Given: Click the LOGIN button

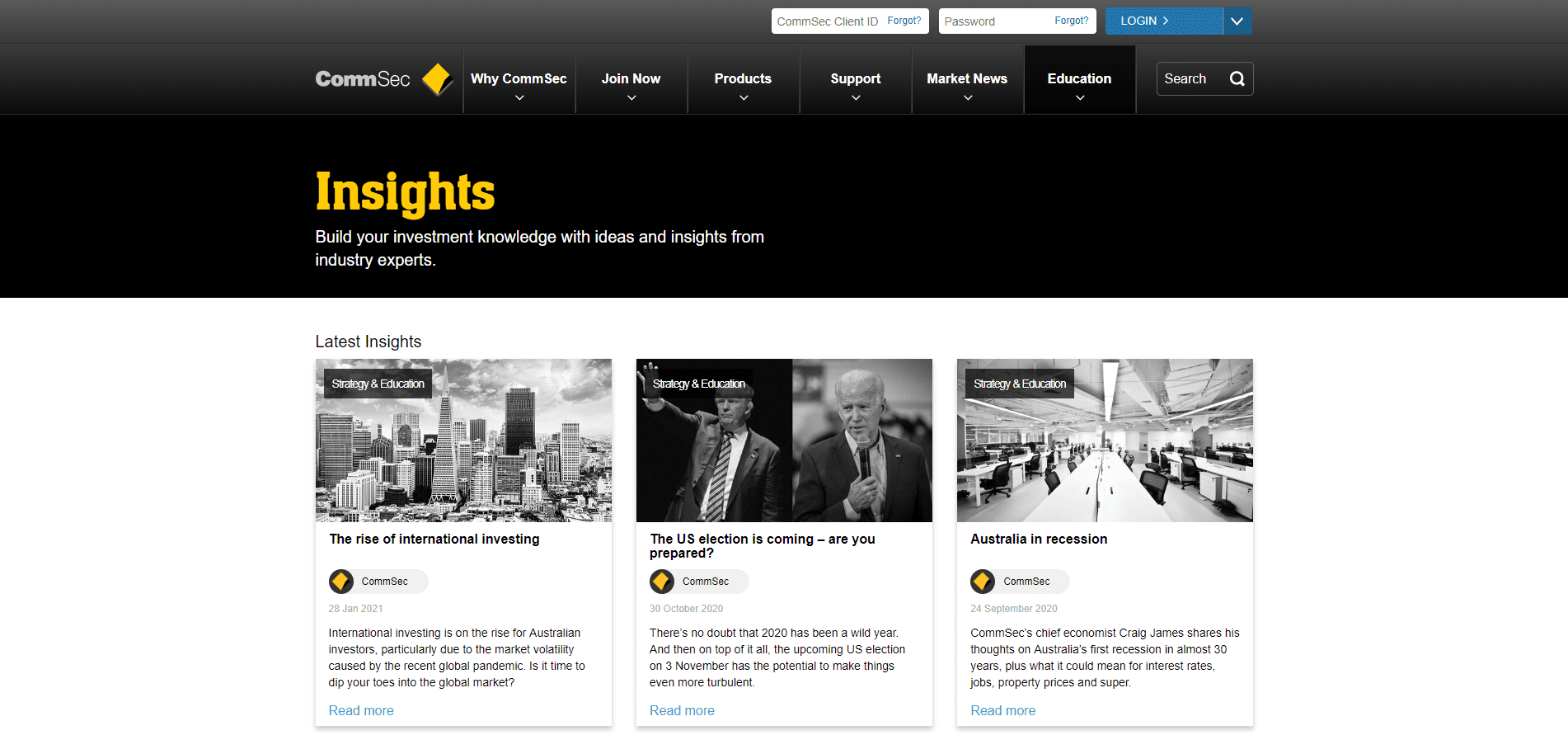Looking at the screenshot, I should 1163,21.
